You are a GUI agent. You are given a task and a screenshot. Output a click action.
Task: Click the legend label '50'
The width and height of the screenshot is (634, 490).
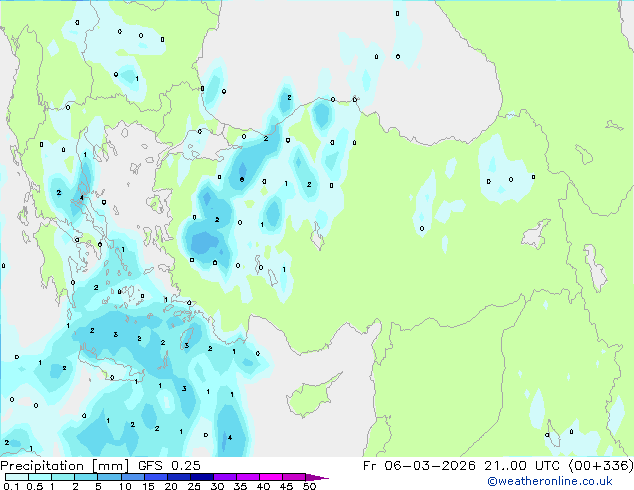point(309,486)
